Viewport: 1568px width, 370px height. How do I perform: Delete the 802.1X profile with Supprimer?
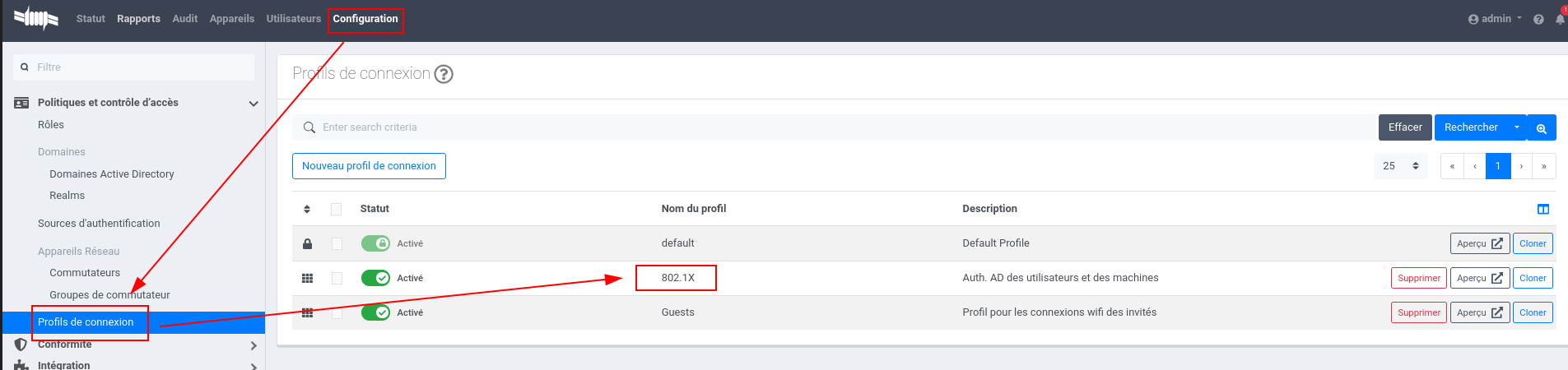(1419, 278)
